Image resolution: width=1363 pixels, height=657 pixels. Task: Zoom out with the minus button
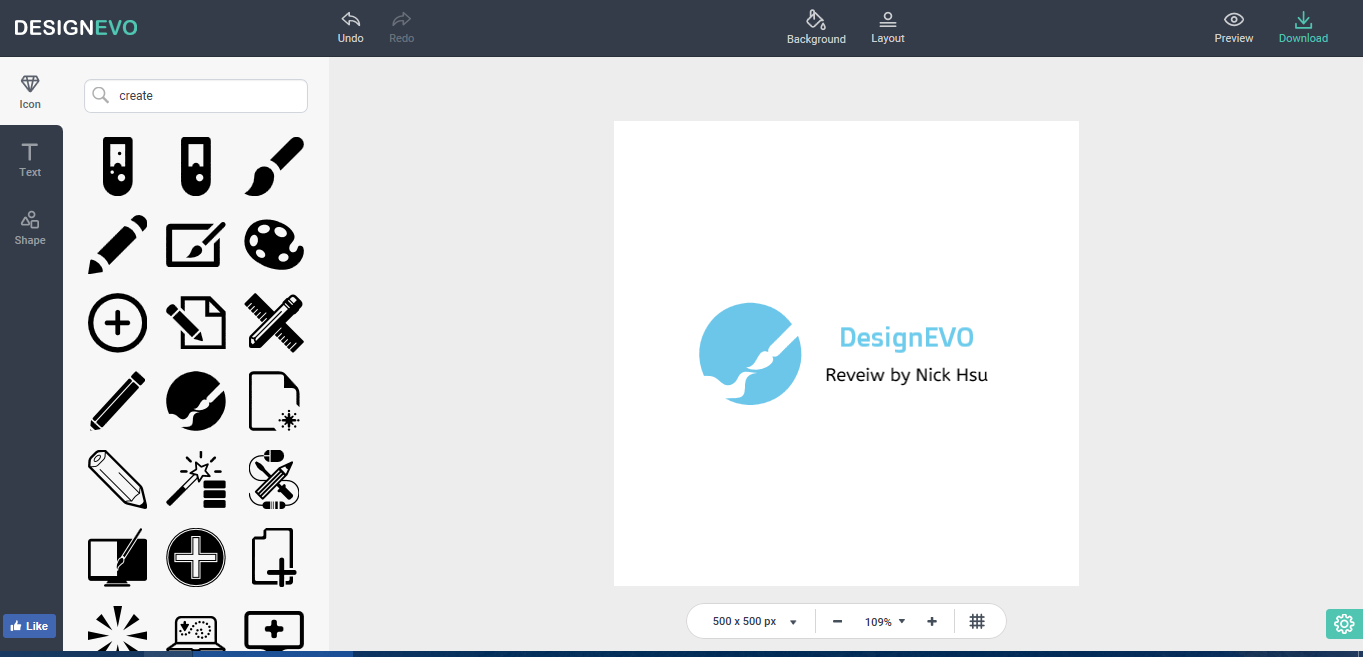[x=837, y=621]
